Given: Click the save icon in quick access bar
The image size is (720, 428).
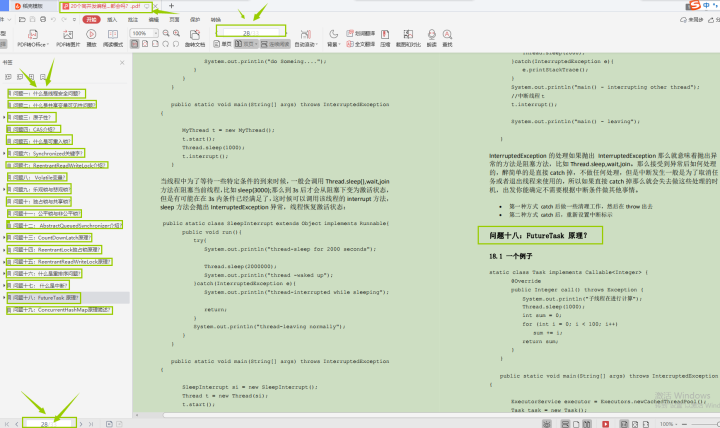Looking at the screenshot, I should [x=33, y=20].
